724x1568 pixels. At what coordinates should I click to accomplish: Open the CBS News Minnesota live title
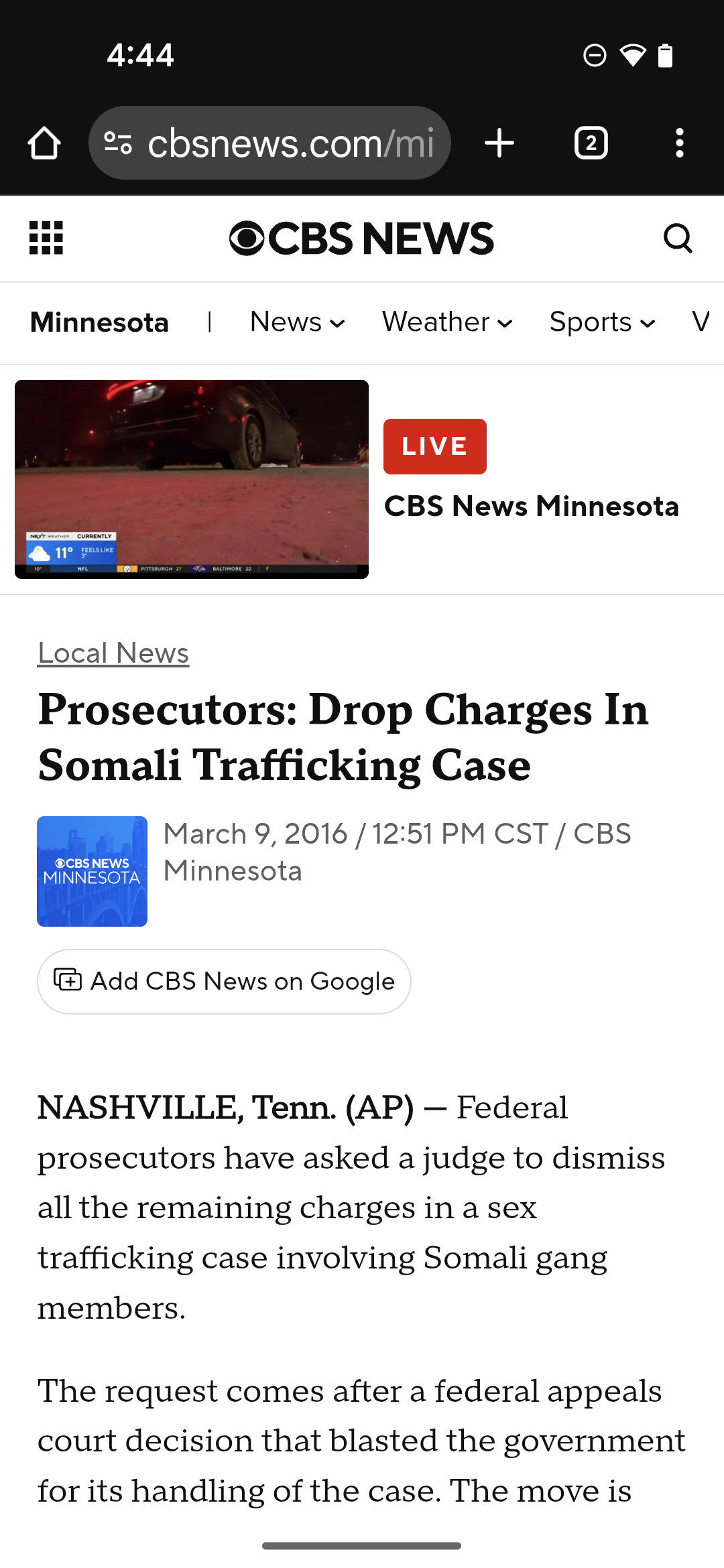click(x=531, y=507)
